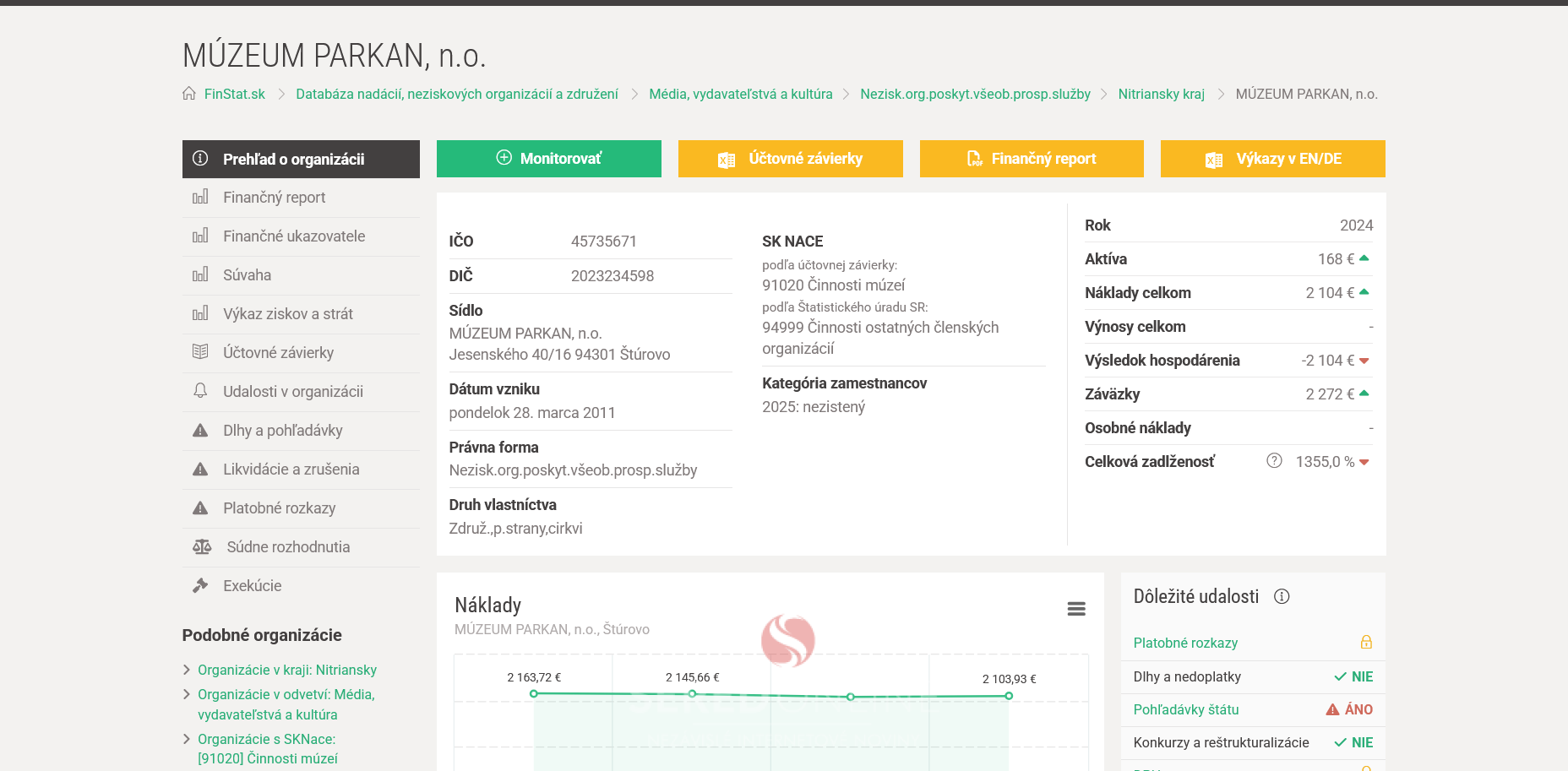The image size is (1568, 771).
Task: Click the Výkazy v EN/DE button
Action: coord(1272,159)
